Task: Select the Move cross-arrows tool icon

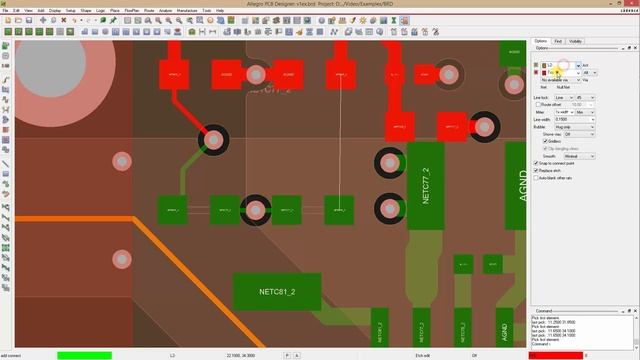Action: 43,20
